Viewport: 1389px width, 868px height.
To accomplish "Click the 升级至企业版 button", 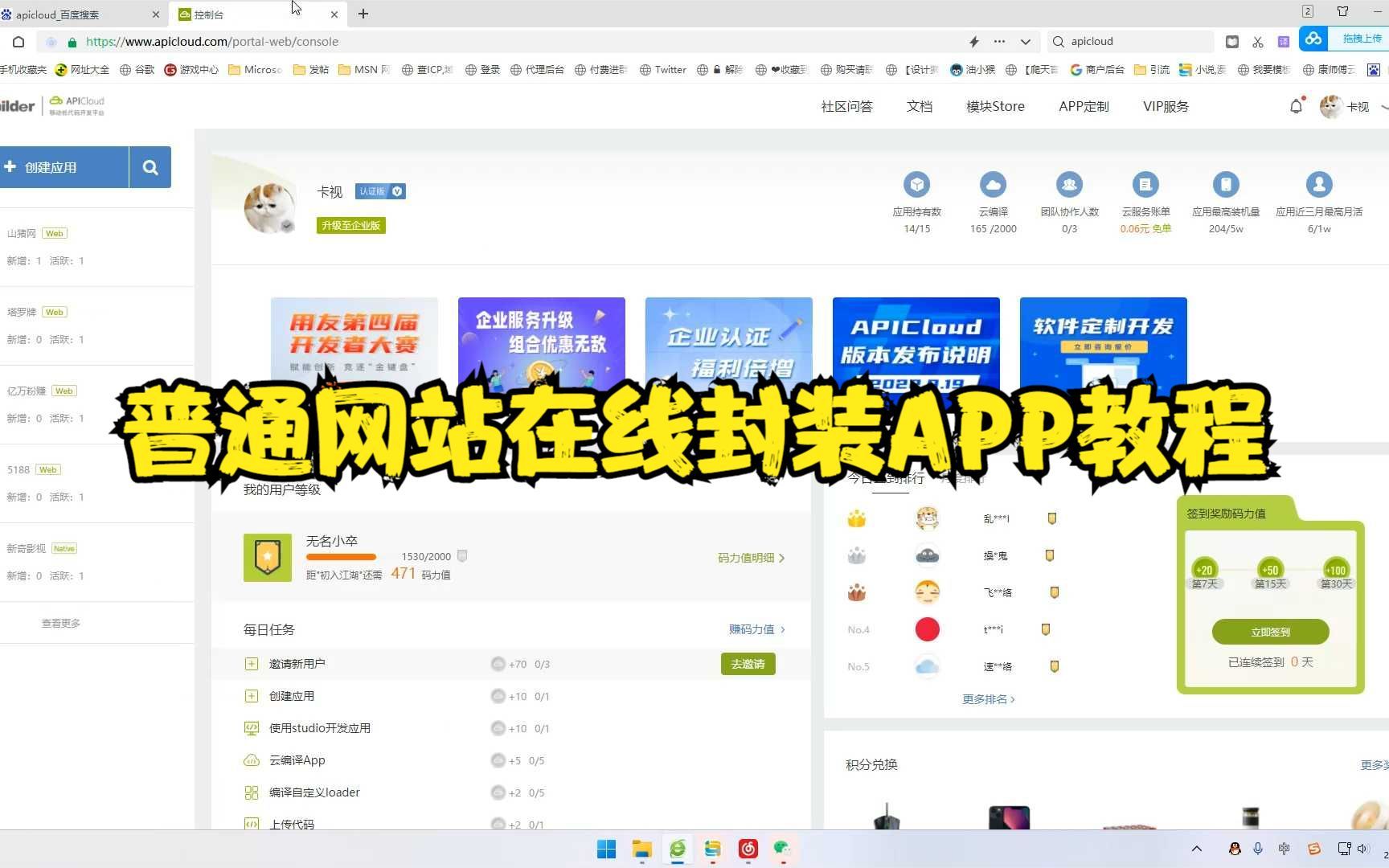I will [x=350, y=226].
